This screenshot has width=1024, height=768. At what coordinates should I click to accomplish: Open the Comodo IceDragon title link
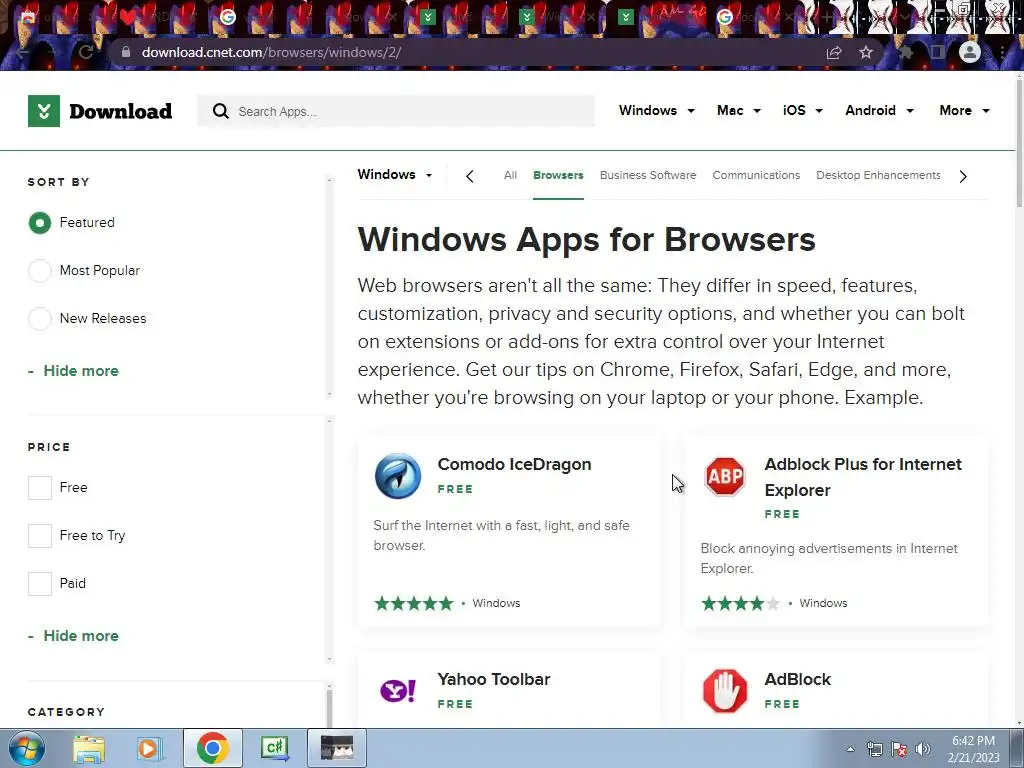[515, 464]
